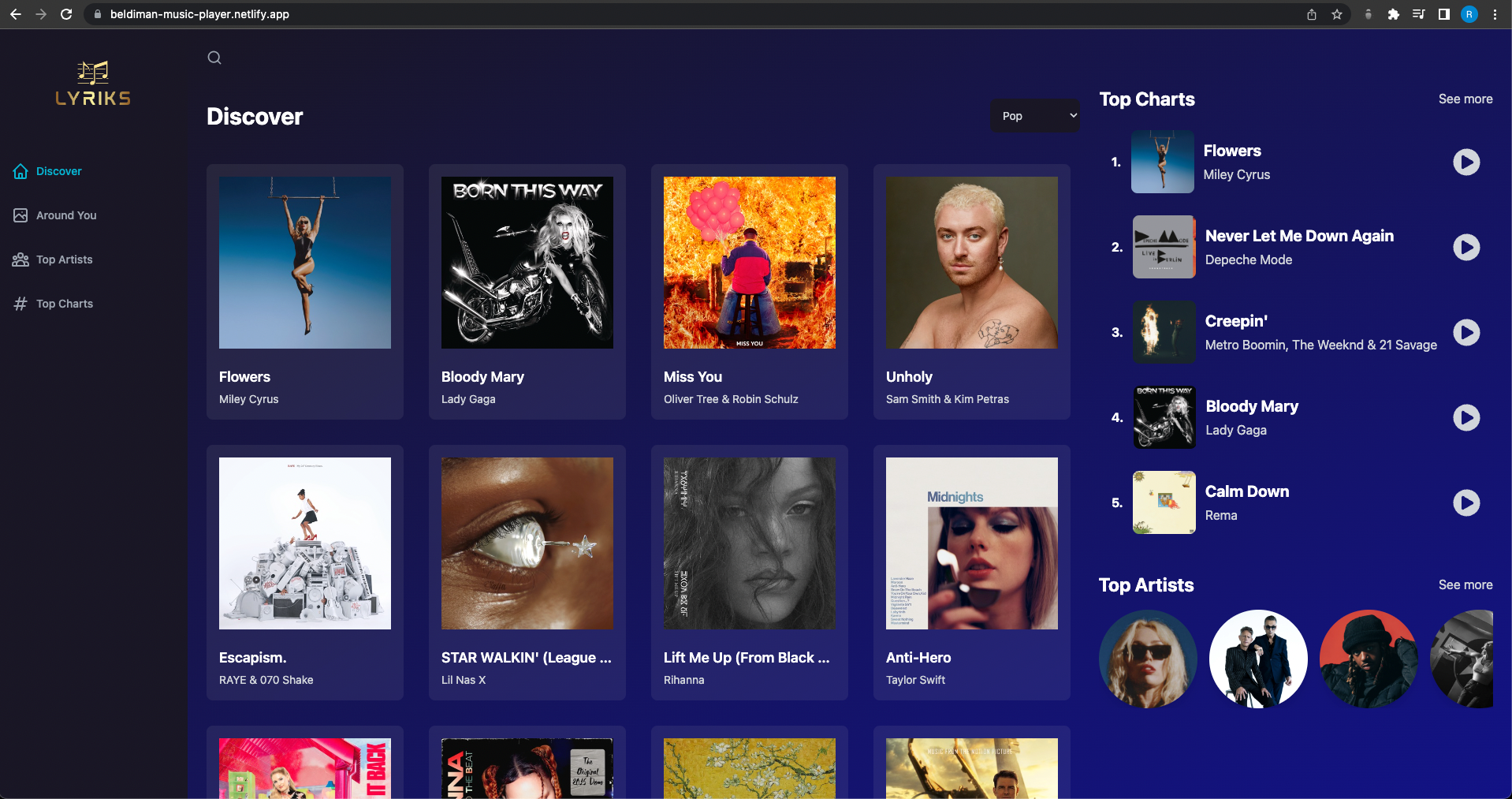1512x799 pixels.
Task: Reload the current page
Action: (66, 14)
